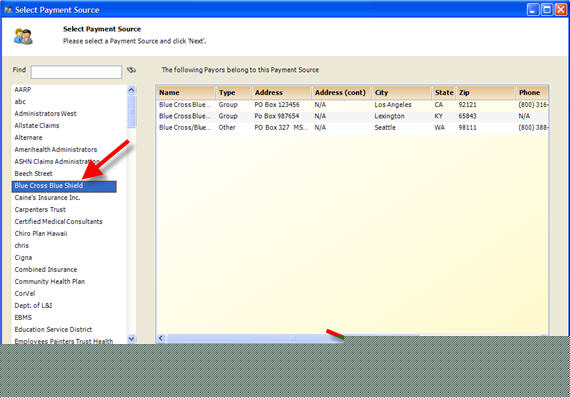Click the PO Box 327 MS address cell
The image size is (570, 397).
[281, 128]
